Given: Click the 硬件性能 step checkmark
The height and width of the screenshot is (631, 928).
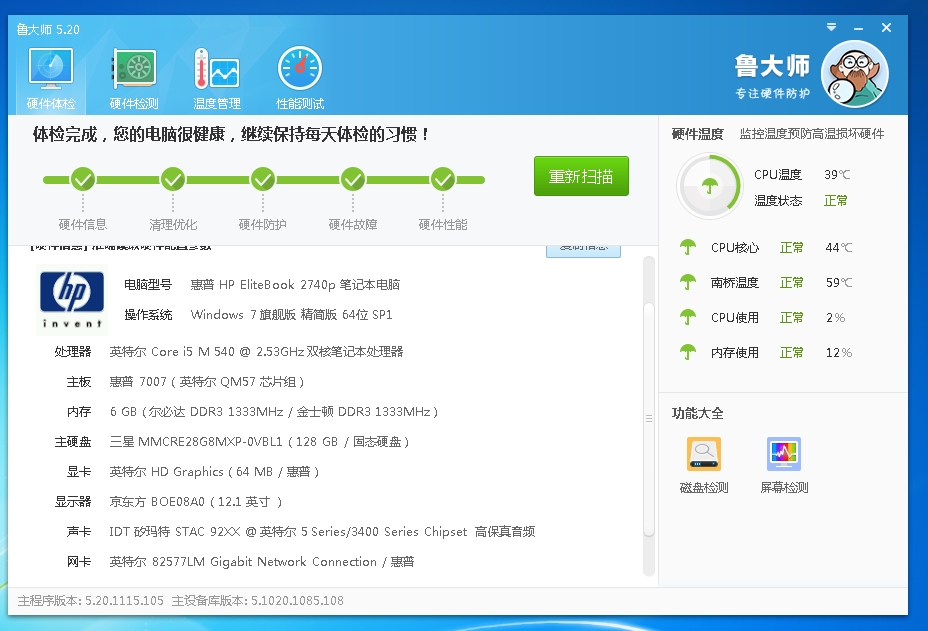Looking at the screenshot, I should [x=443, y=179].
